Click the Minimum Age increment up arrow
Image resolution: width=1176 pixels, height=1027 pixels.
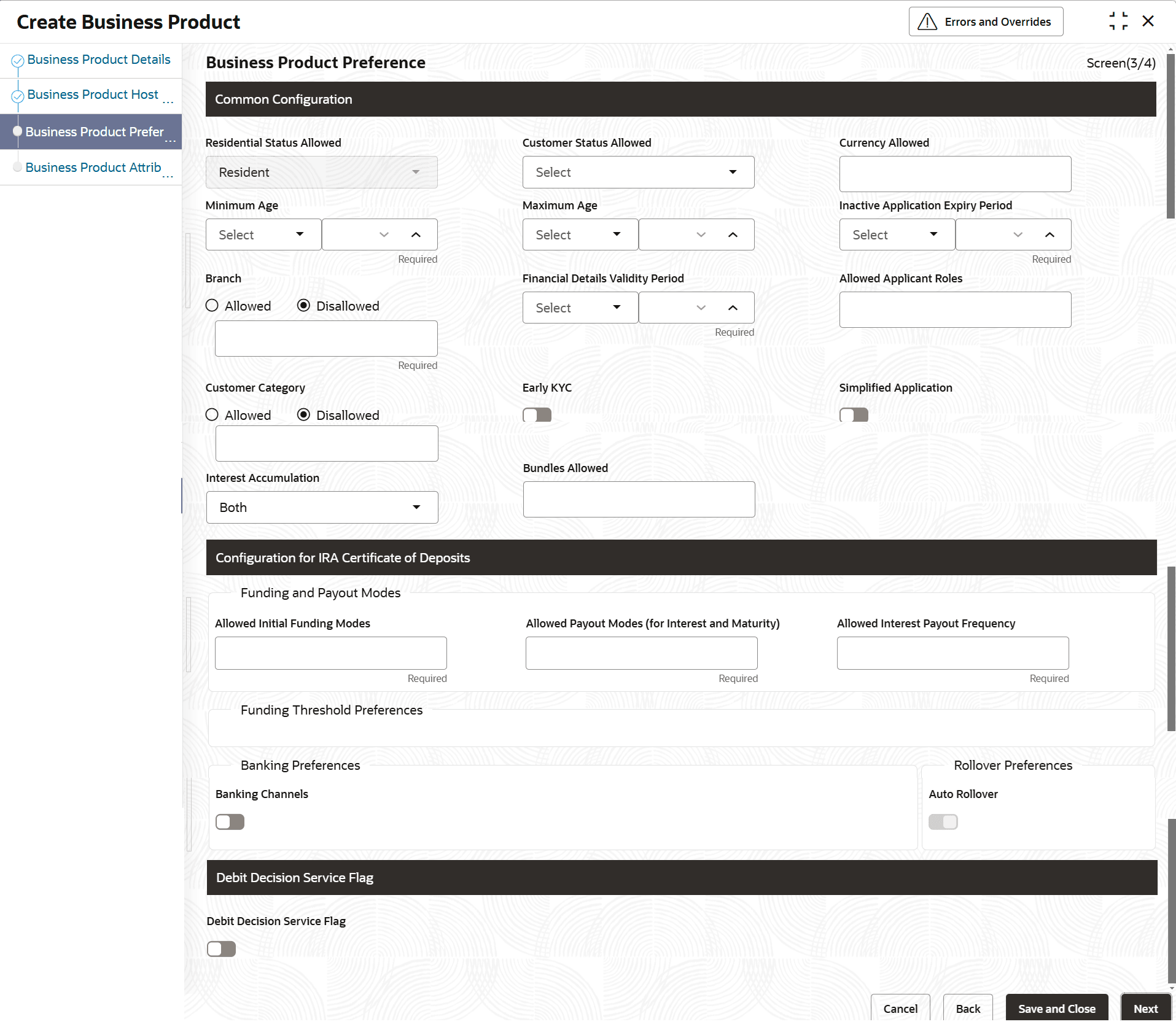pyautogui.click(x=416, y=234)
